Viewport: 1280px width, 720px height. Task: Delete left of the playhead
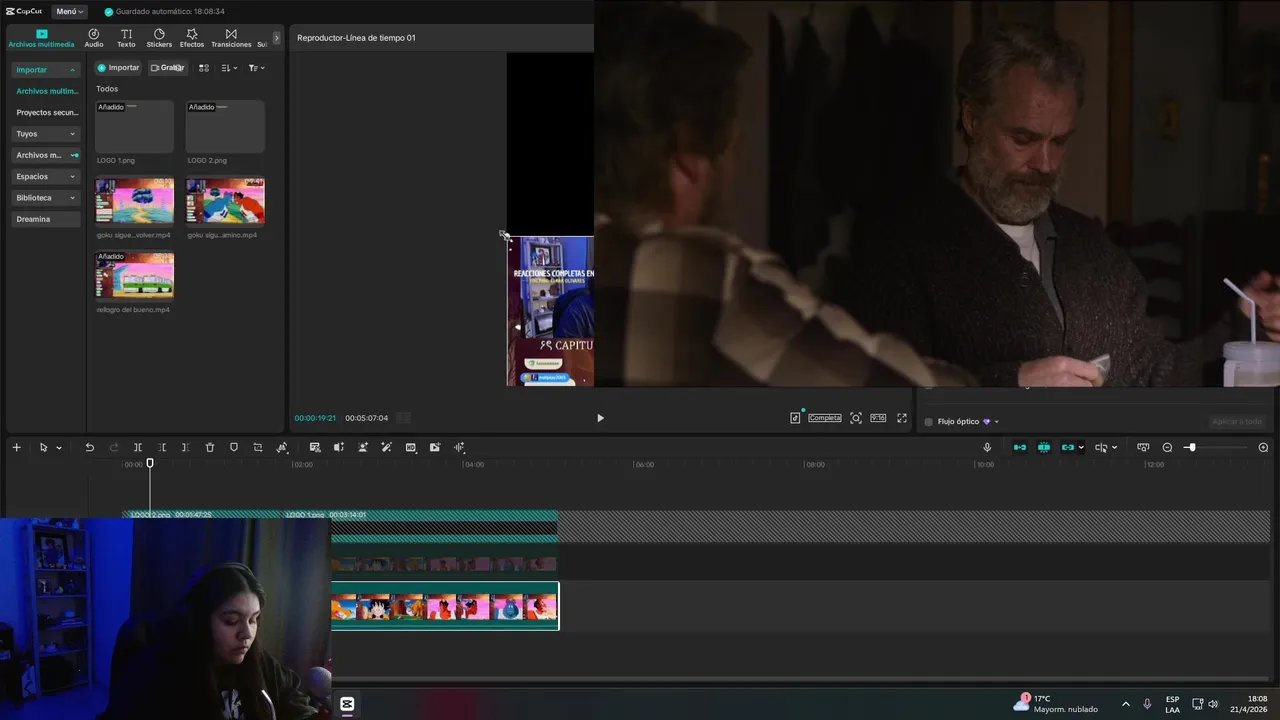click(162, 447)
